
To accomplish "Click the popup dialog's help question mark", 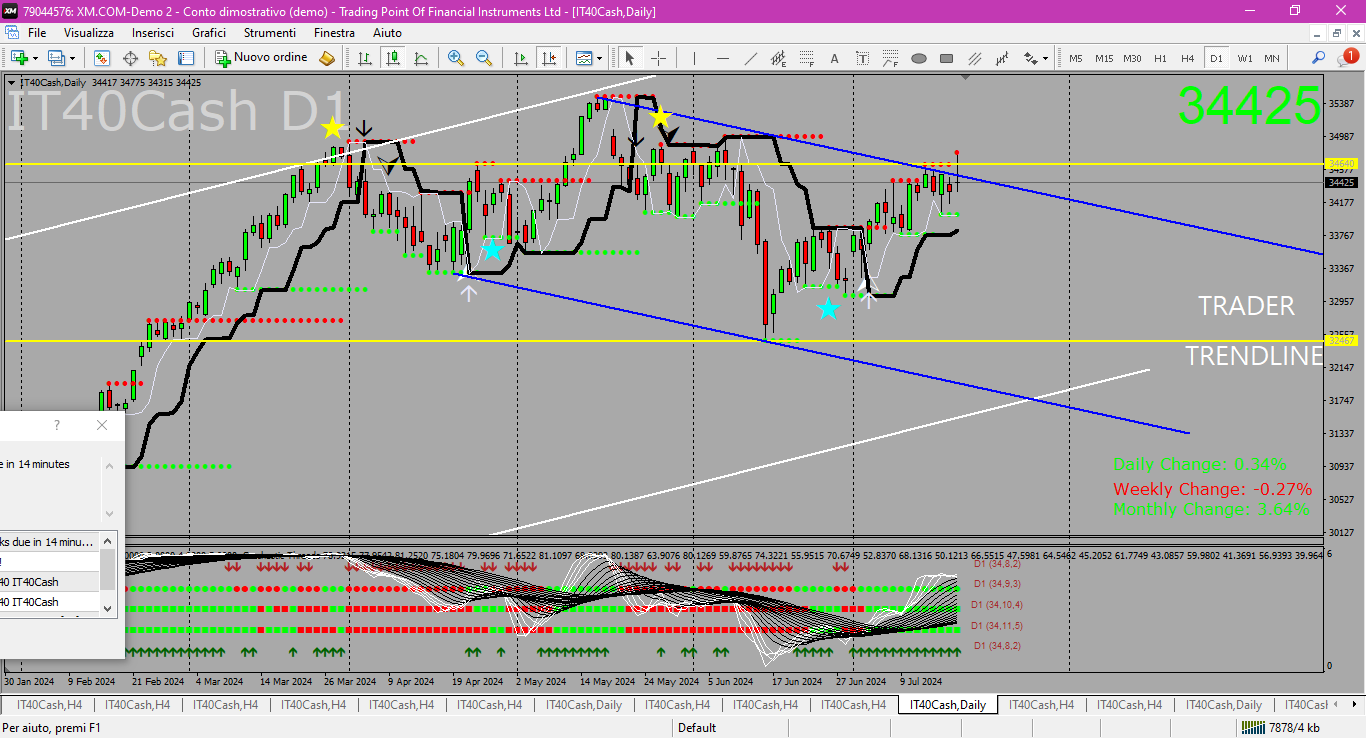I will pyautogui.click(x=57, y=425).
